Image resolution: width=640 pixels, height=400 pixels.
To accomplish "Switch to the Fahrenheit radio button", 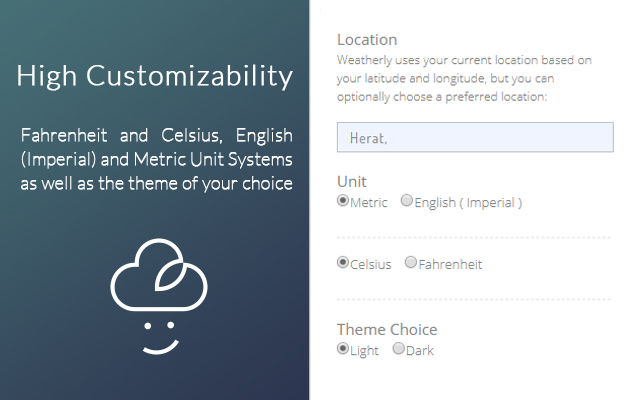I will (411, 263).
